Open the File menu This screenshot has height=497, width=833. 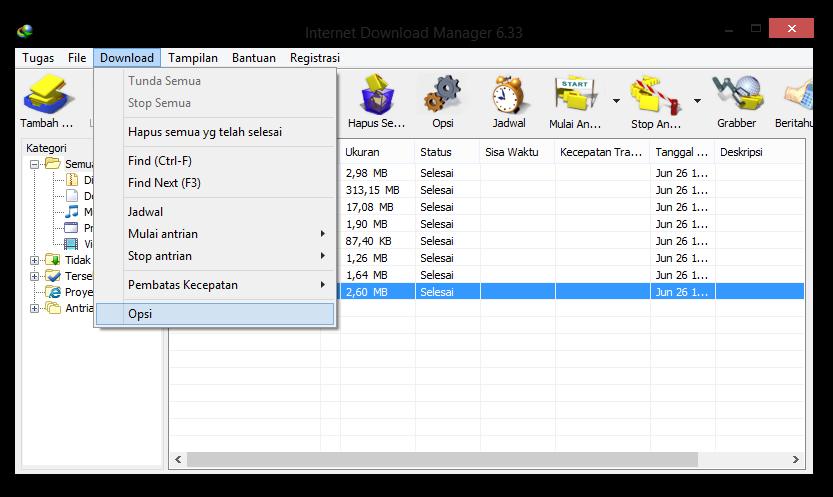(77, 58)
